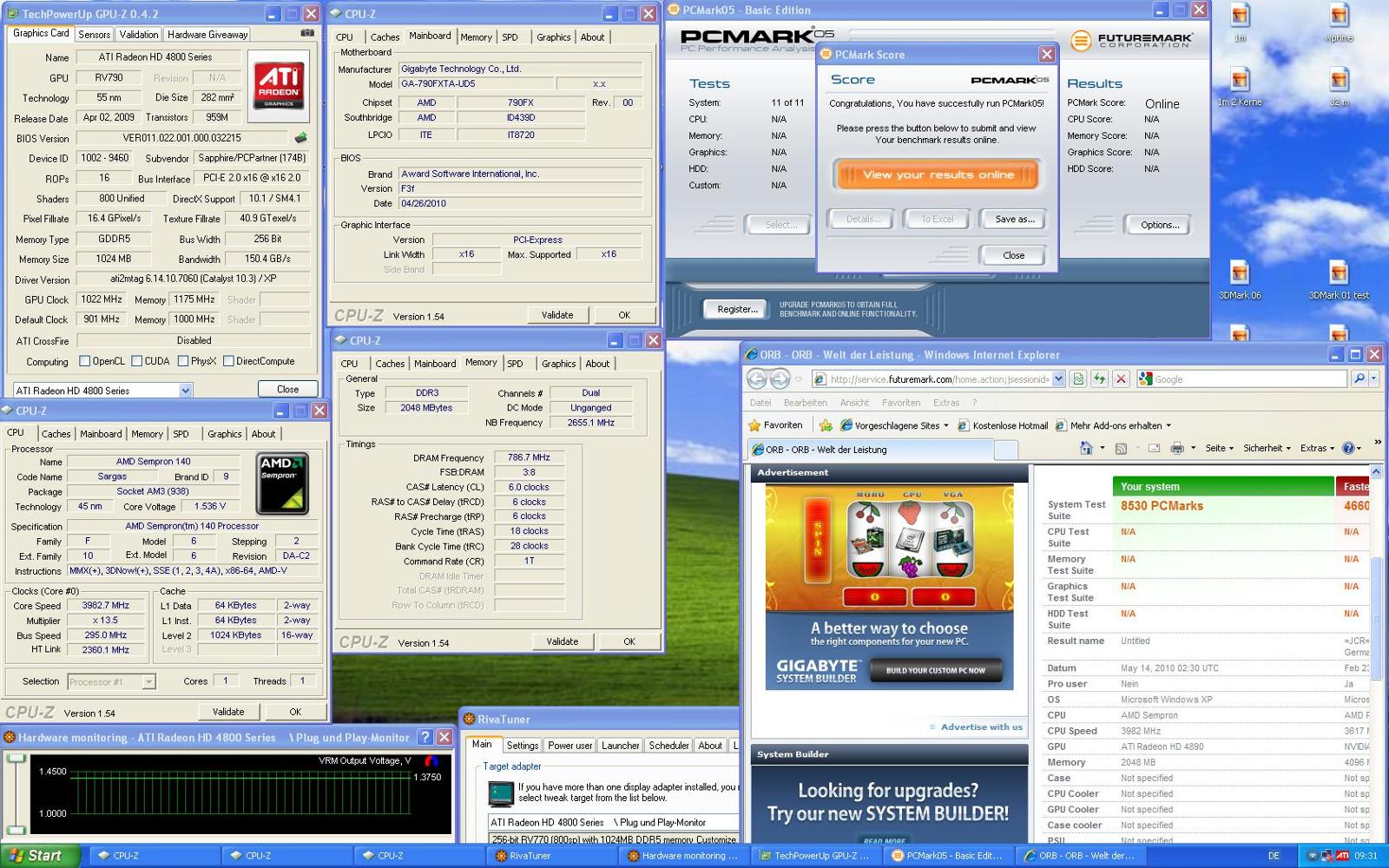Click the IE address bar URL field

tap(939, 378)
